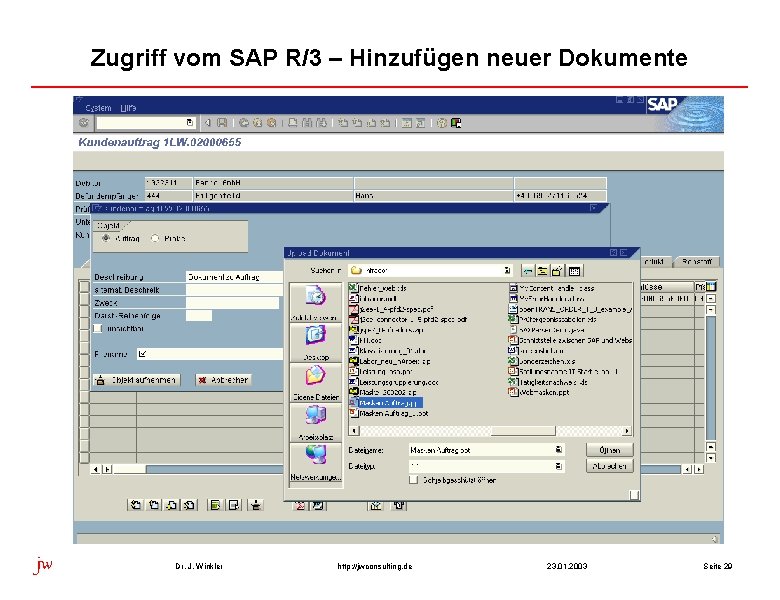This screenshot has height=600, width=780.
Task: Select the Fehler_web.xls file
Action: [378, 288]
